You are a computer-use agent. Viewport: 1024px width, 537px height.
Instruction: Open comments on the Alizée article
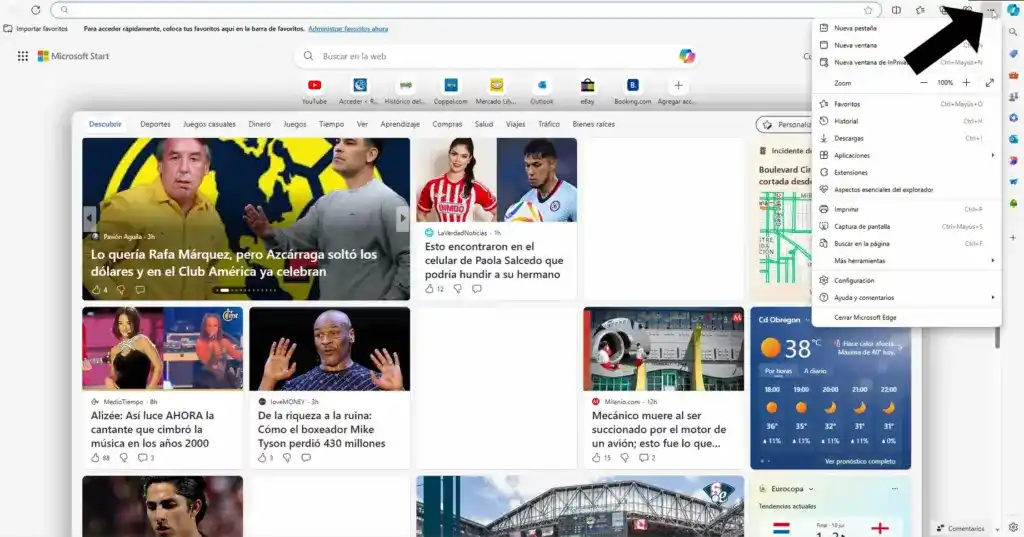(x=142, y=458)
